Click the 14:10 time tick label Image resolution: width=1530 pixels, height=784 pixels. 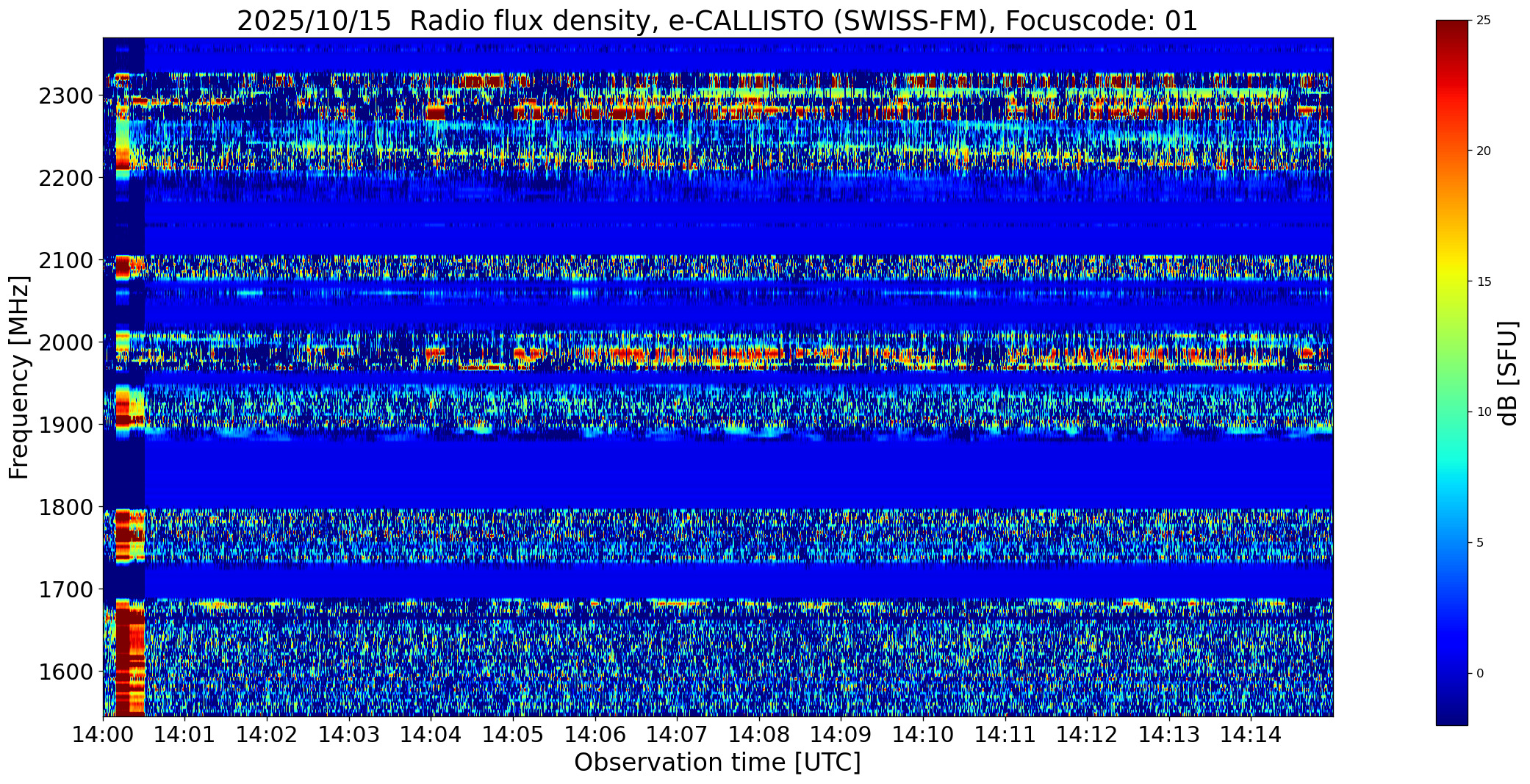click(x=923, y=734)
